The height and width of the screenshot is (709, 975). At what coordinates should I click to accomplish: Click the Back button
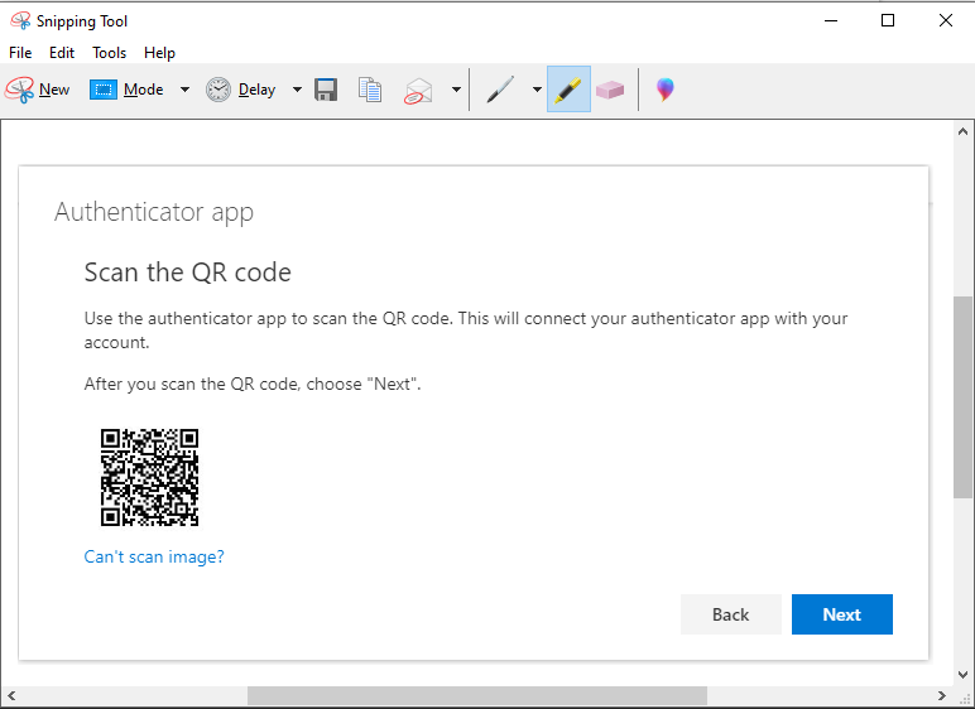pos(731,614)
